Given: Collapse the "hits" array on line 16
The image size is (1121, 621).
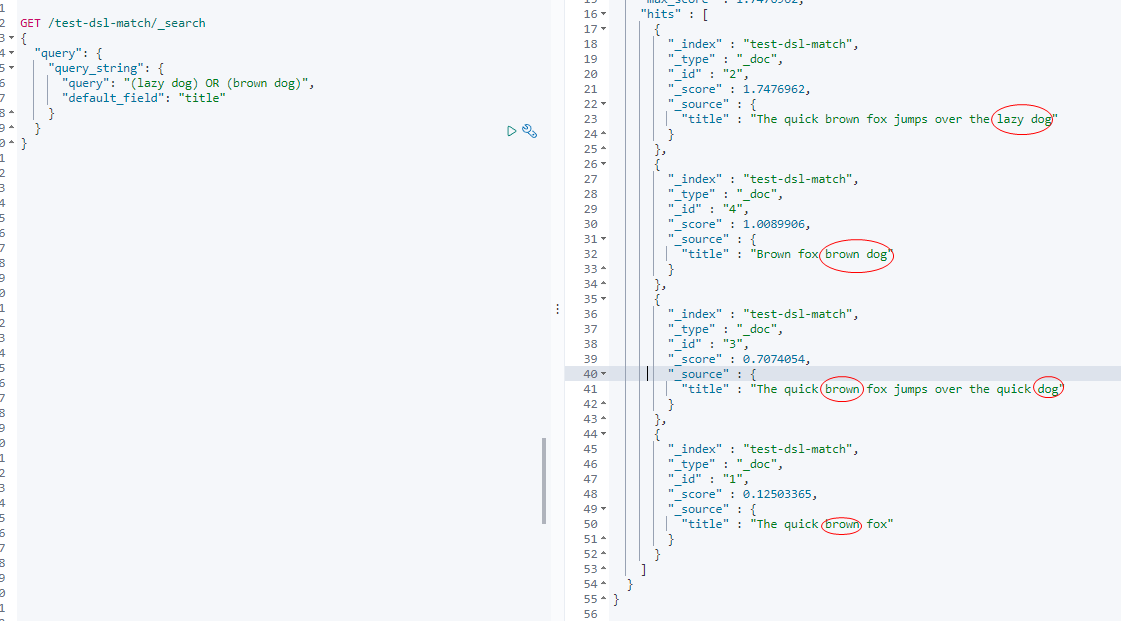Looking at the screenshot, I should point(601,14).
